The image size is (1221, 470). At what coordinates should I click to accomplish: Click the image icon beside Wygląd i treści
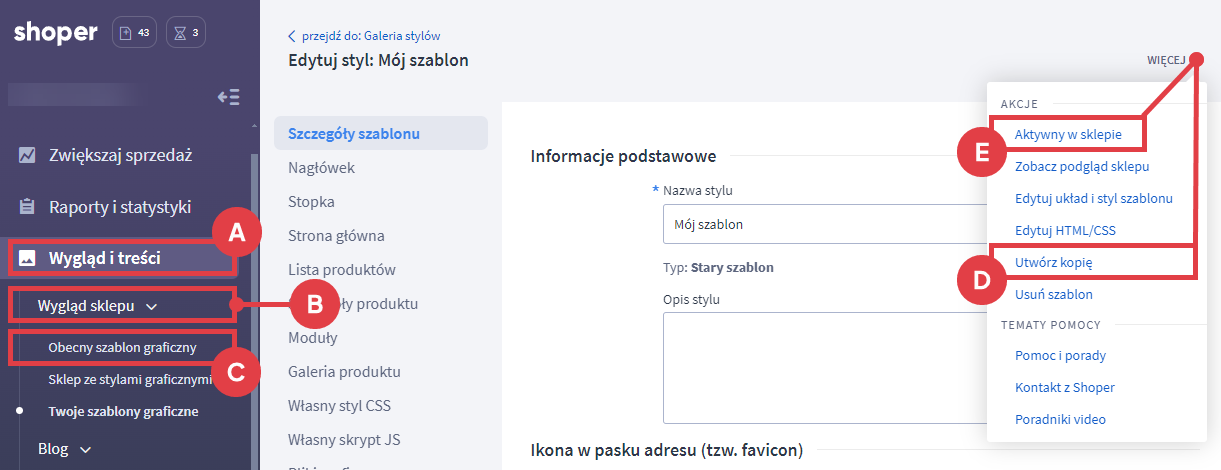point(27,259)
